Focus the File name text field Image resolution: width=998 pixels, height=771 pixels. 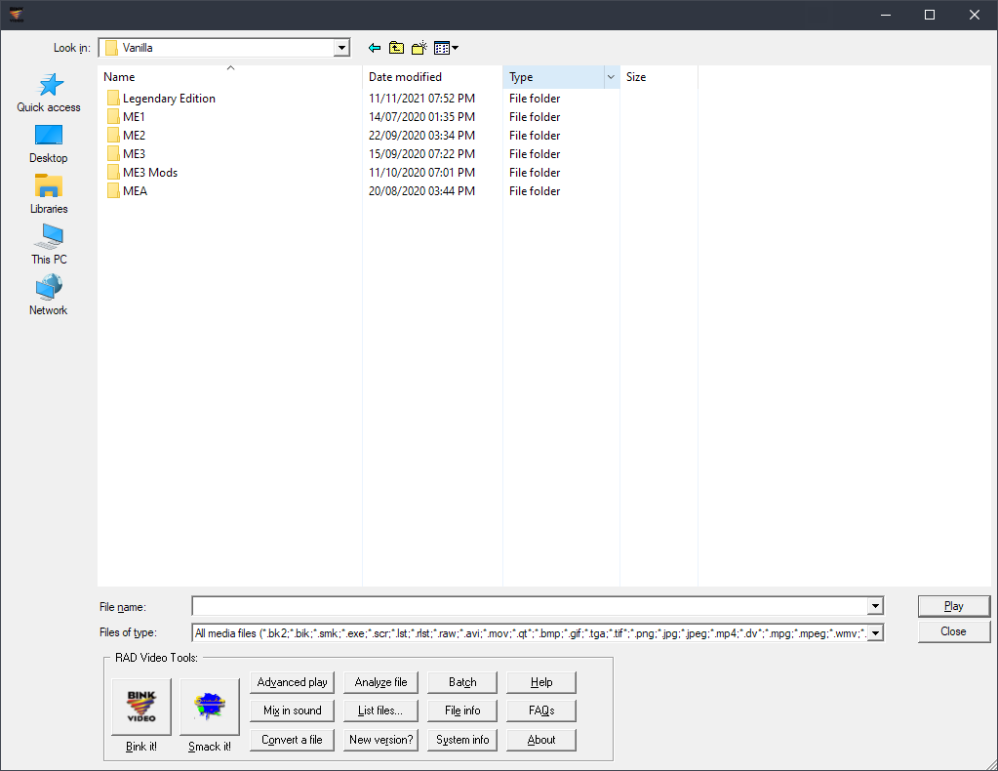click(530, 606)
